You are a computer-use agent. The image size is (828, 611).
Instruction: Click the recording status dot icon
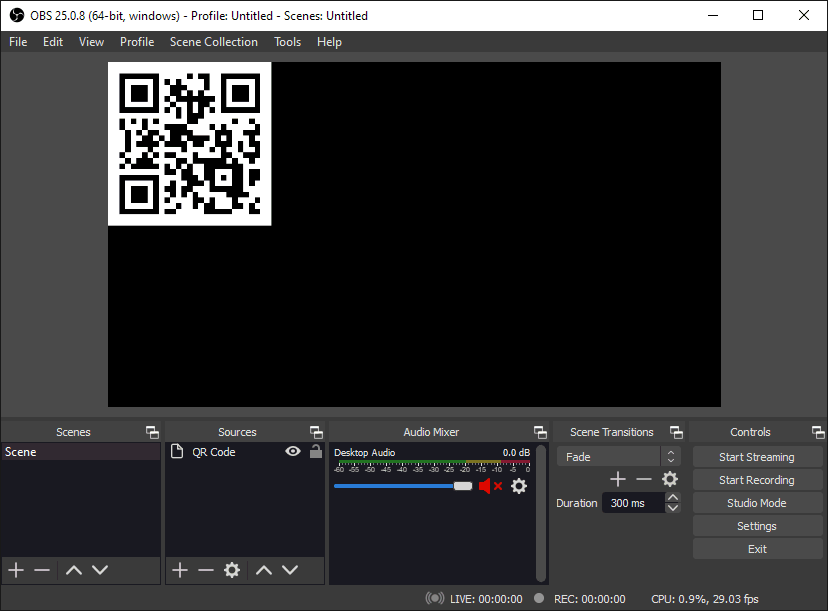point(539,598)
